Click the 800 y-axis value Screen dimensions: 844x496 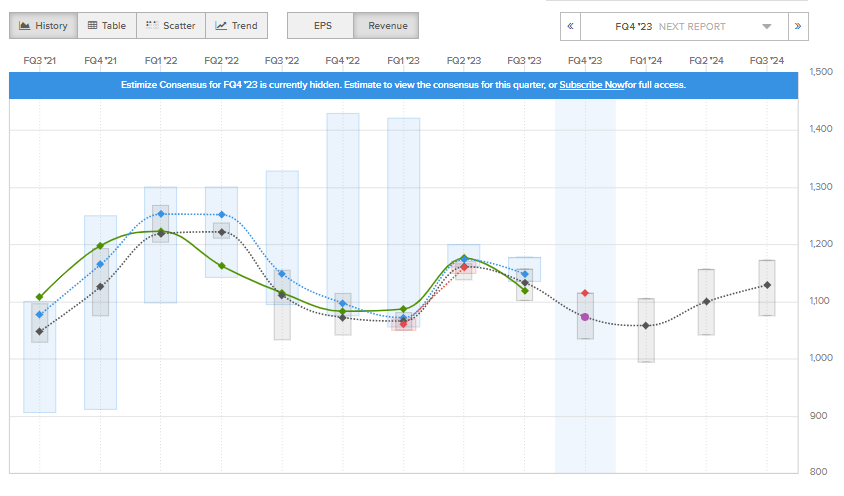[x=819, y=472]
